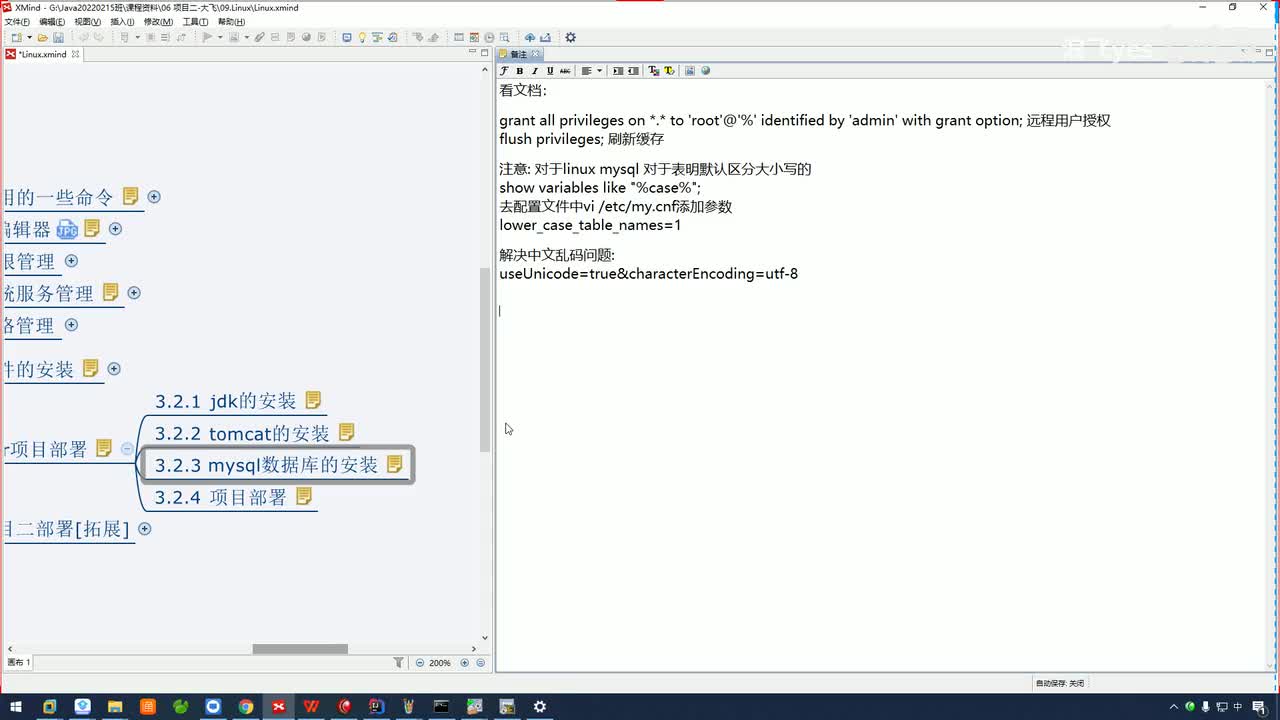This screenshot has width=1280, height=720.
Task: Open dropdown arrow next to new workbook icon
Action: [x=29, y=38]
